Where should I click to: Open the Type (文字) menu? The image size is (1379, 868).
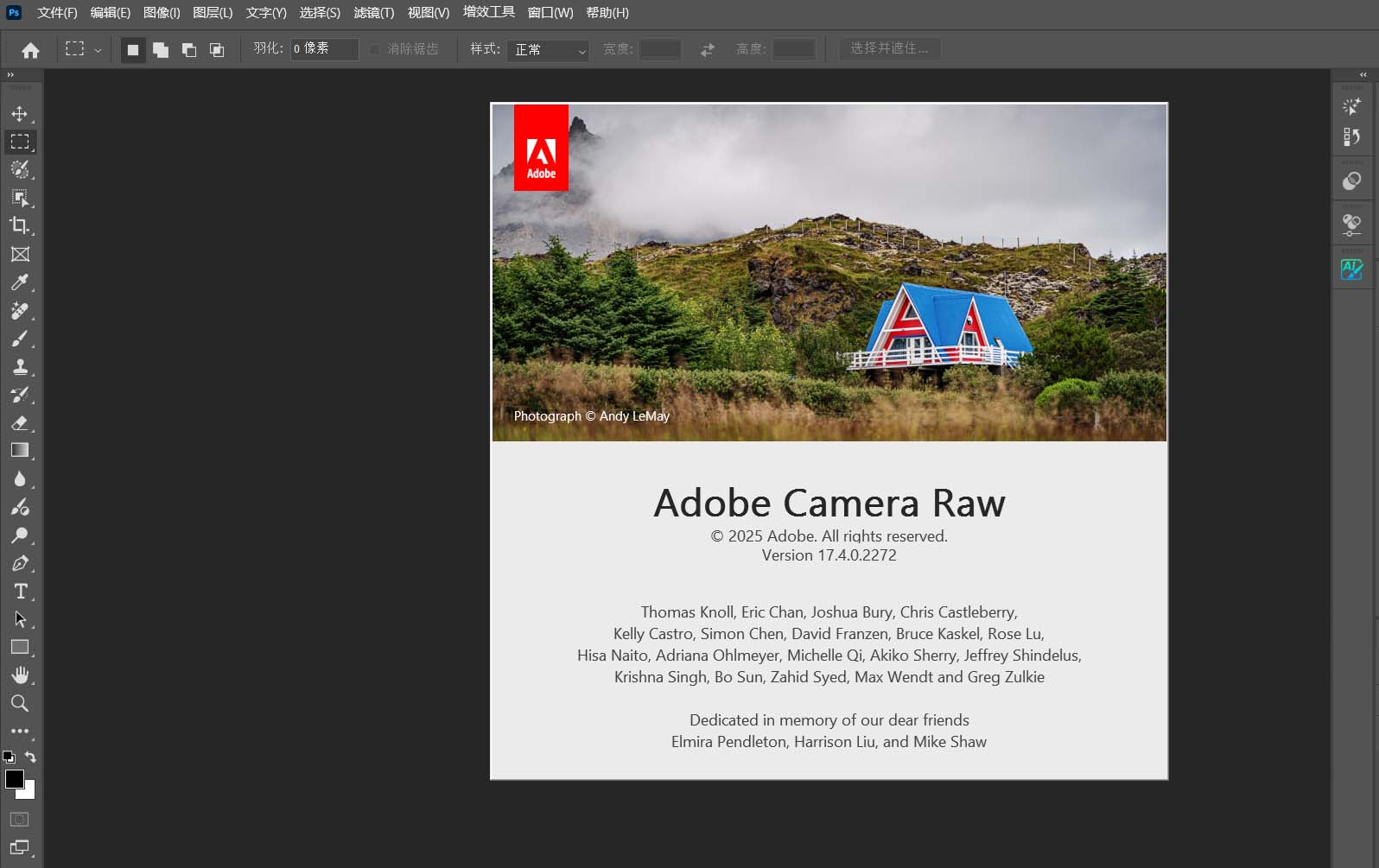266,13
